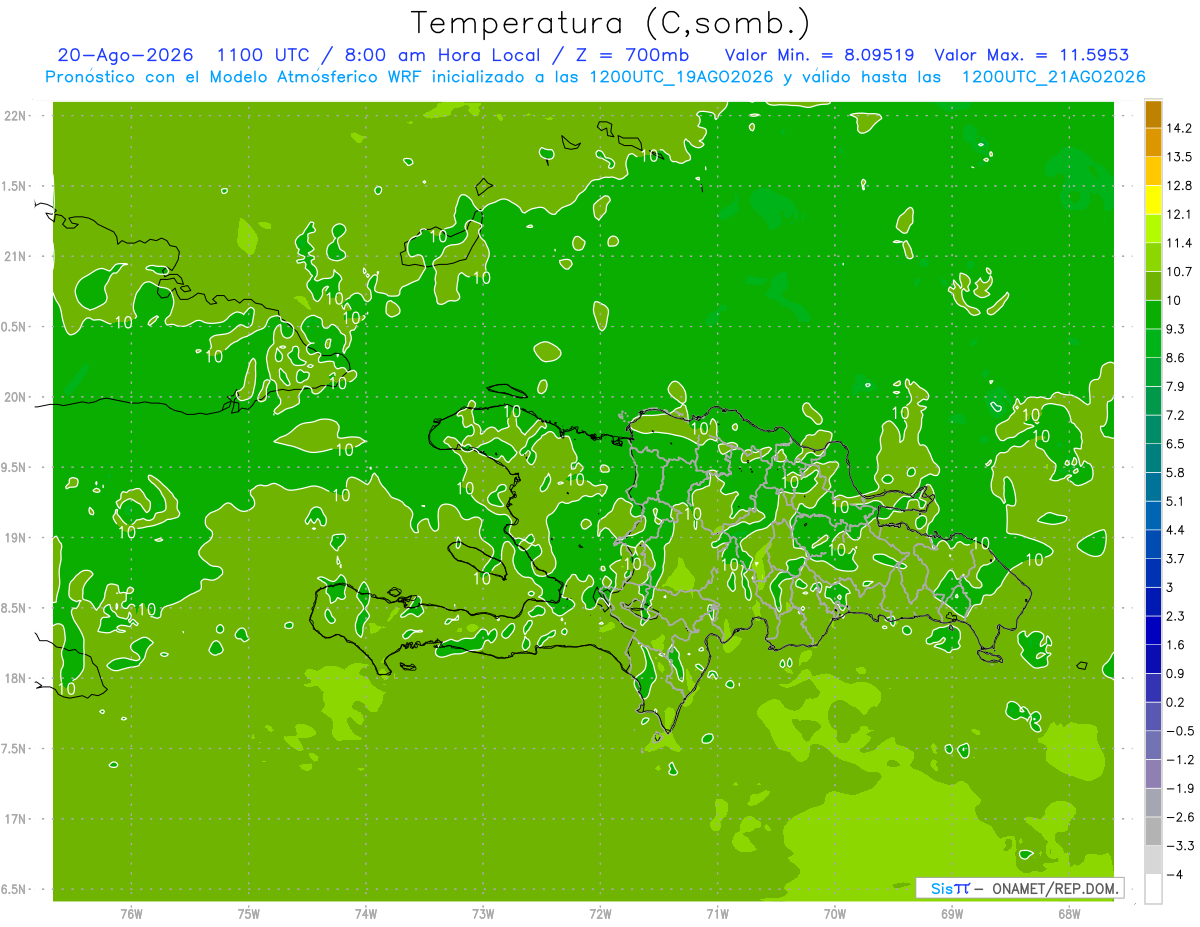Click the date text '20-Ago-2026'
Viewport: 1200px width, 927px height.
[124, 55]
